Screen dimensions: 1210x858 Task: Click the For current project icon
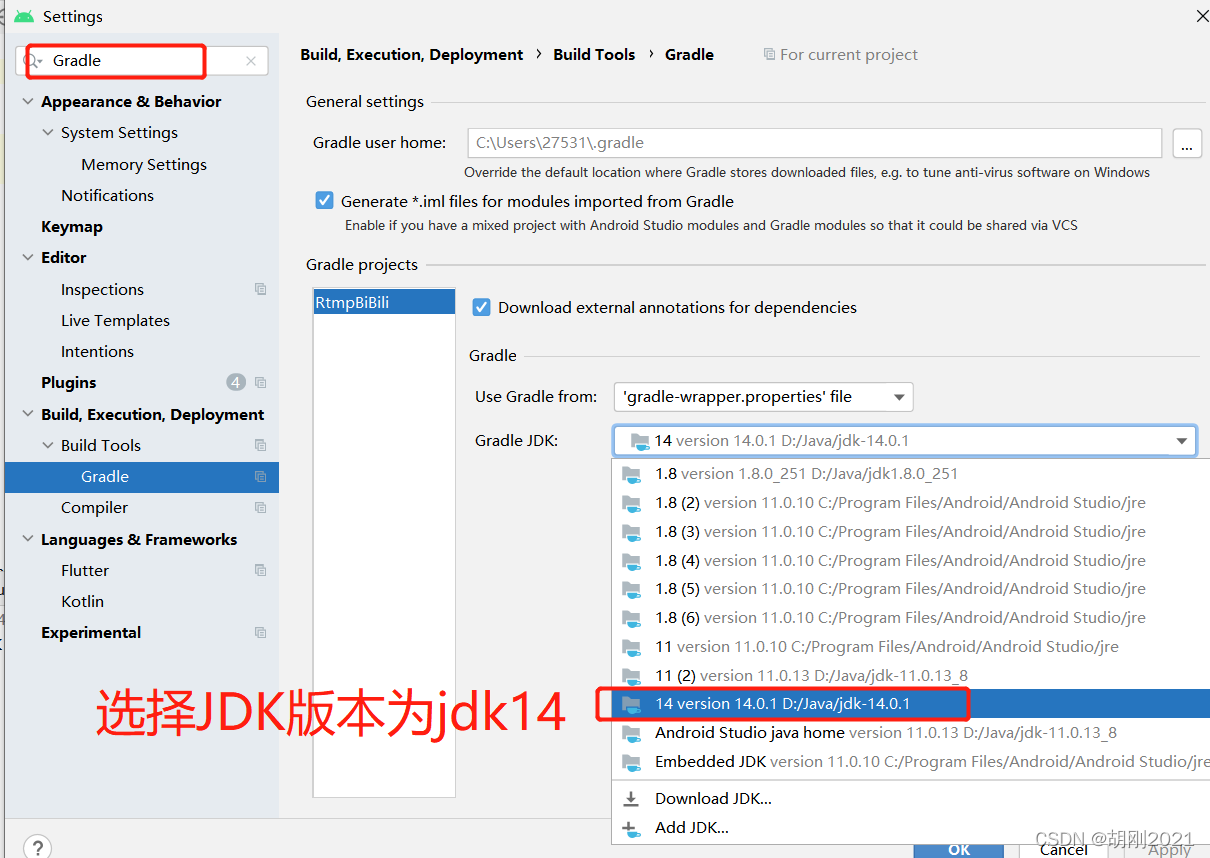768,54
